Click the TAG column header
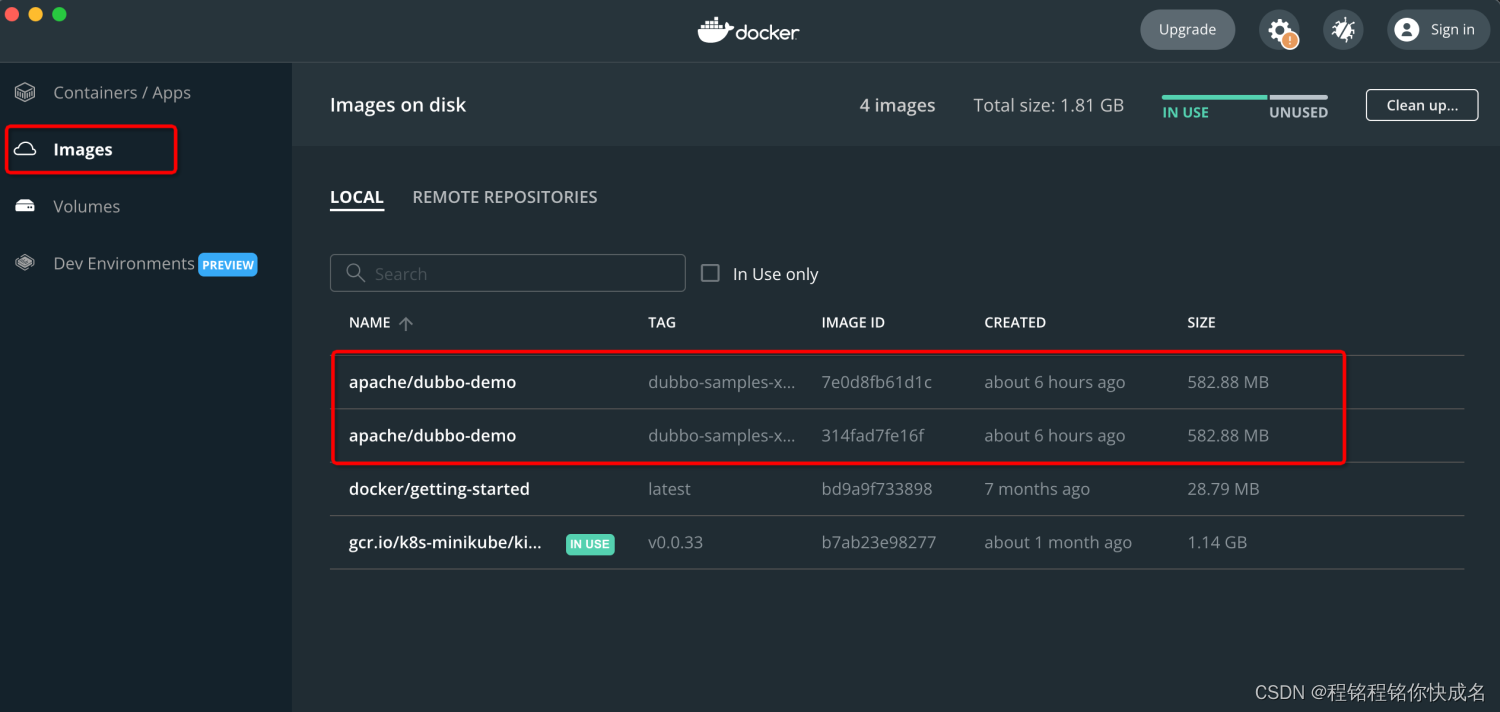The image size is (1500, 712). [662, 323]
